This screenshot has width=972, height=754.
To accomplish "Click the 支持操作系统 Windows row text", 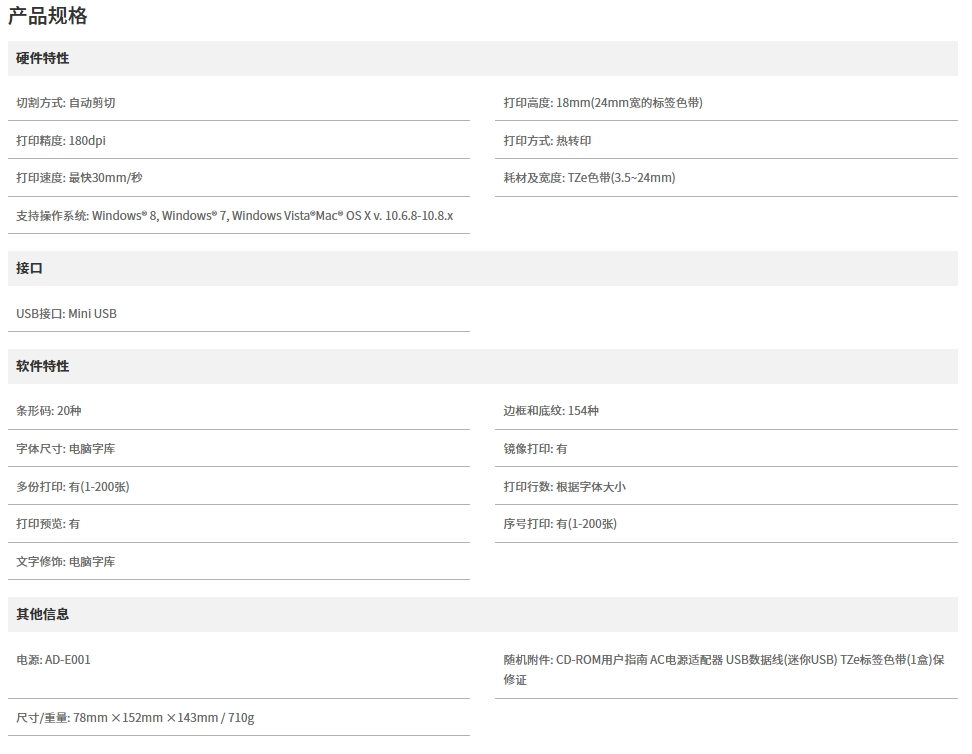I will coord(234,216).
